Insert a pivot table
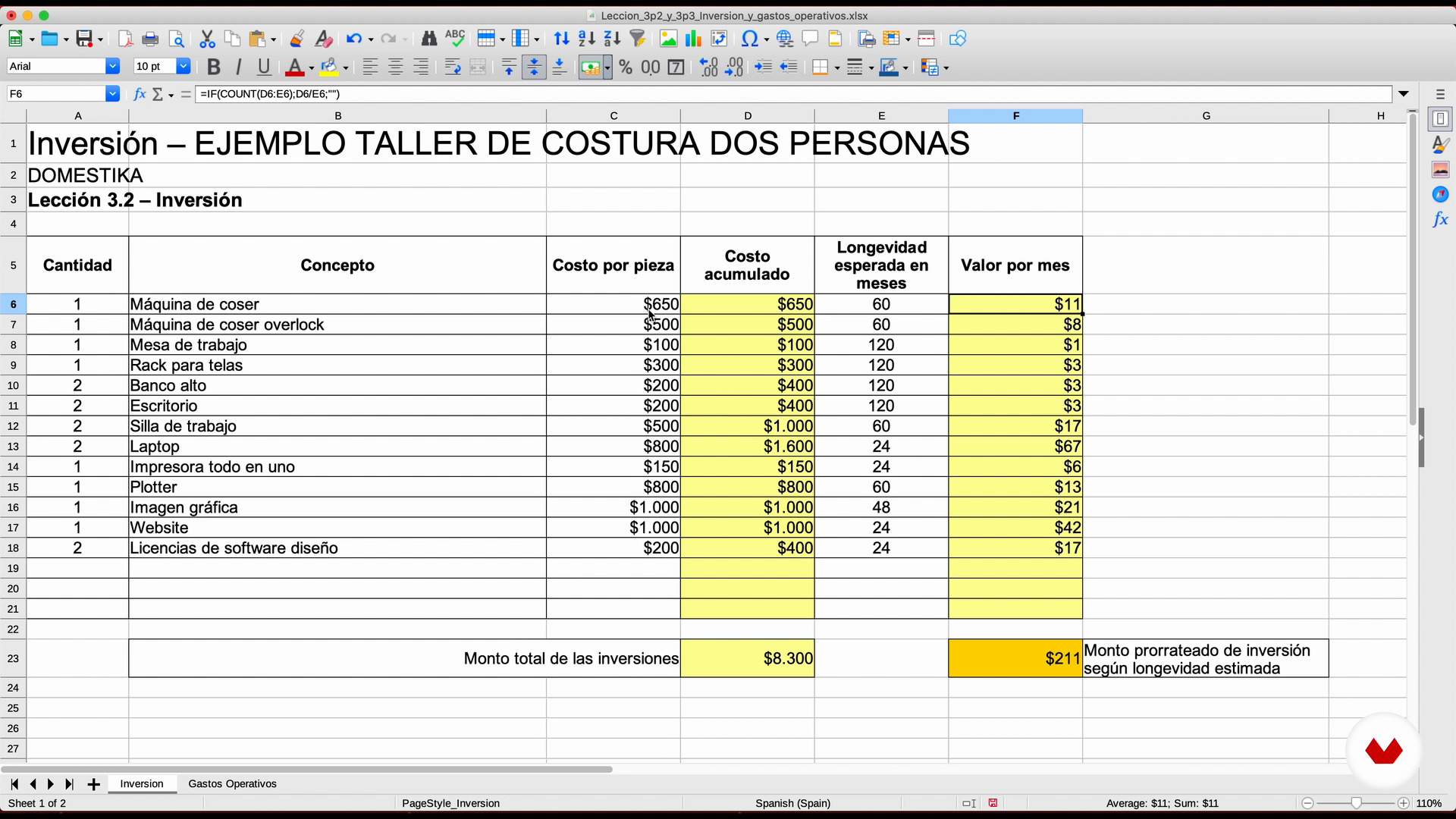This screenshot has width=1456, height=819. coord(719,39)
